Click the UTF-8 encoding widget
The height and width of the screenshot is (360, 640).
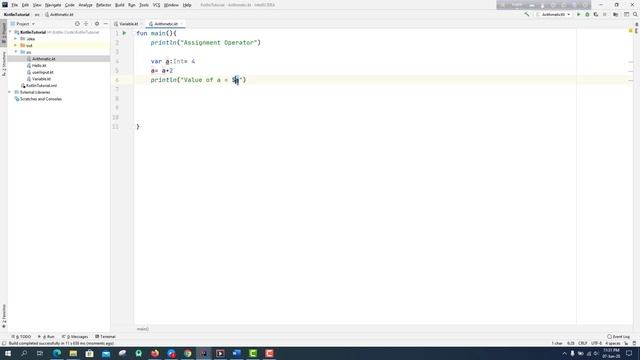coord(596,343)
